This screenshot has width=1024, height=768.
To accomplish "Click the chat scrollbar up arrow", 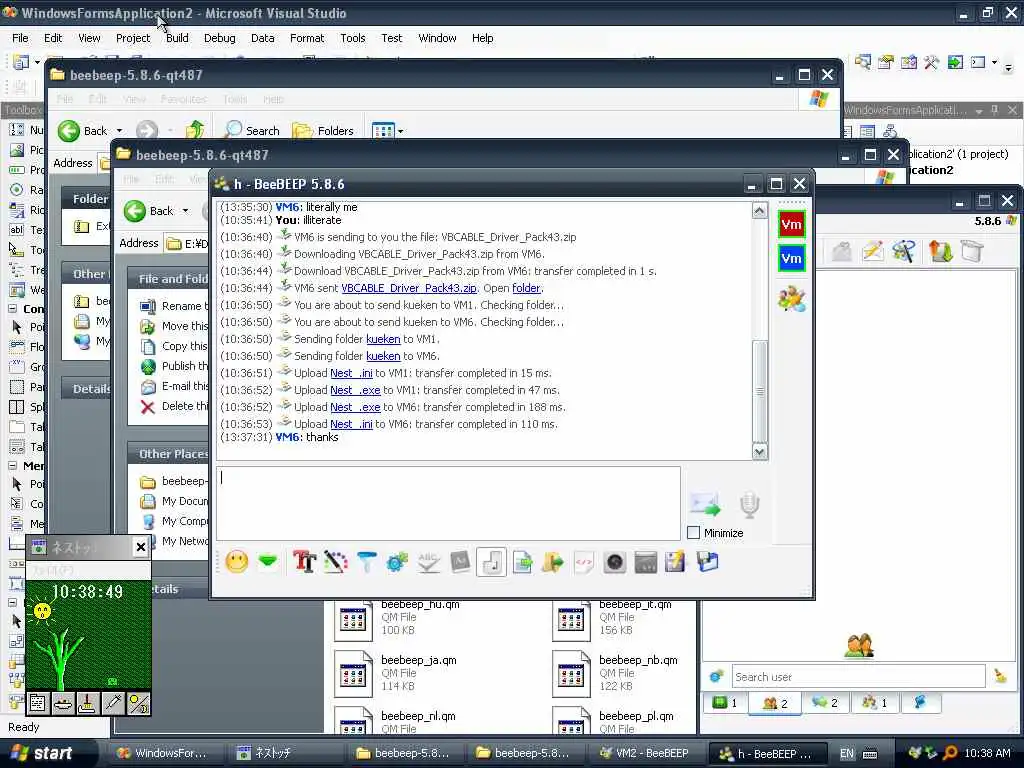I will pos(760,210).
